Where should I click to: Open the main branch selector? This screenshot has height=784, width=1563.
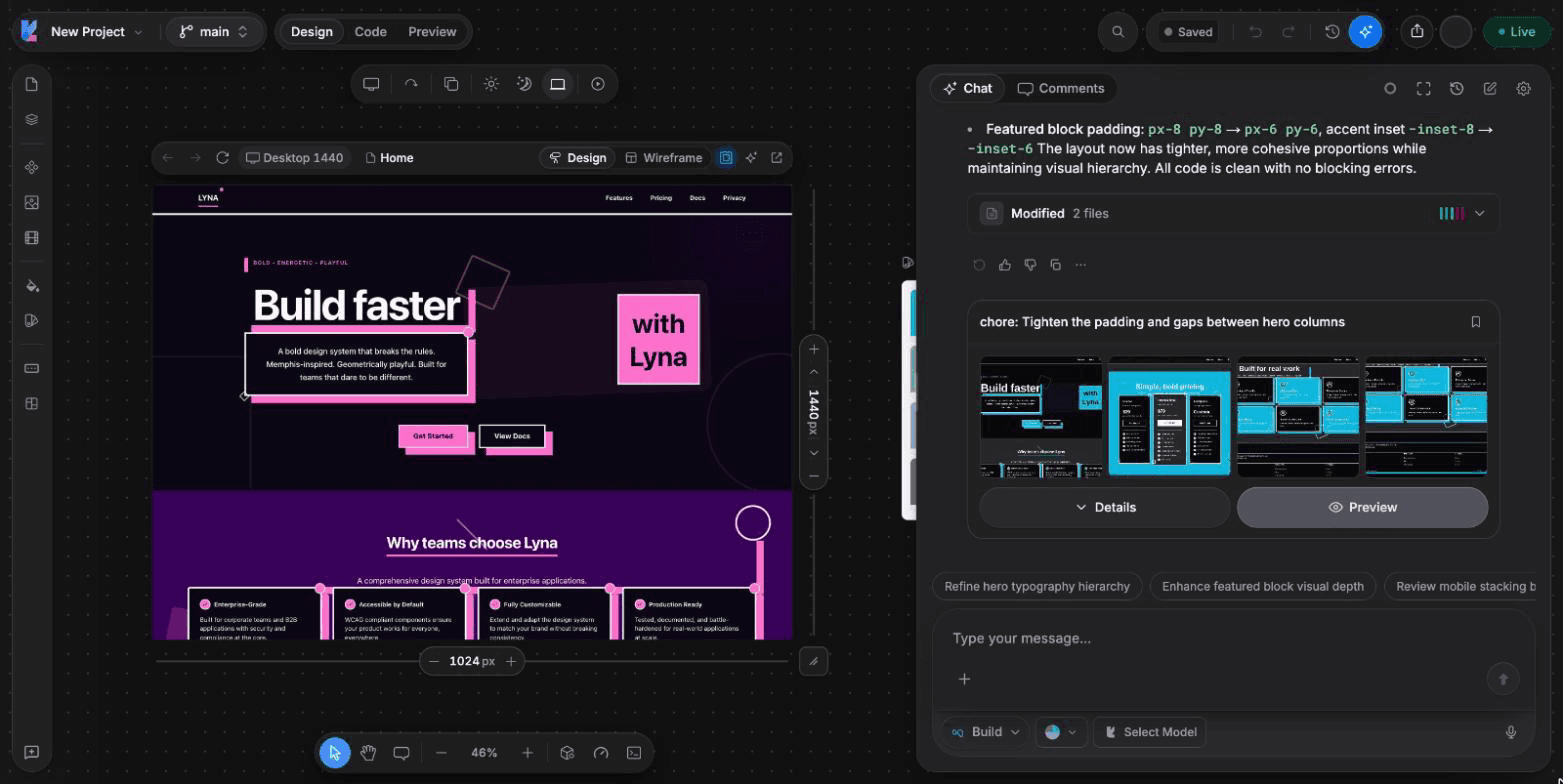click(x=213, y=32)
